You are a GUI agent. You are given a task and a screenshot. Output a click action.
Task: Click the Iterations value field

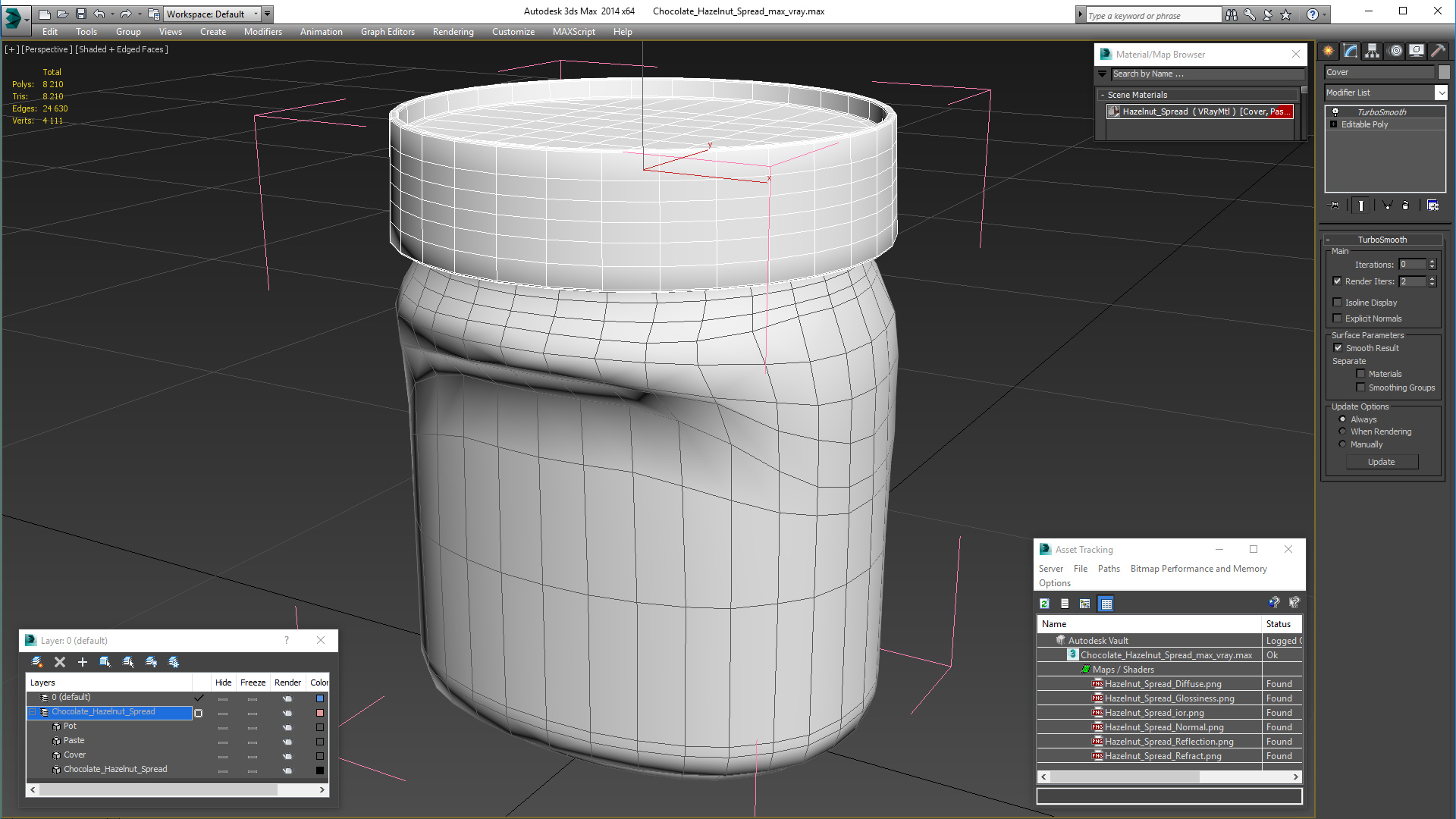coord(1413,265)
